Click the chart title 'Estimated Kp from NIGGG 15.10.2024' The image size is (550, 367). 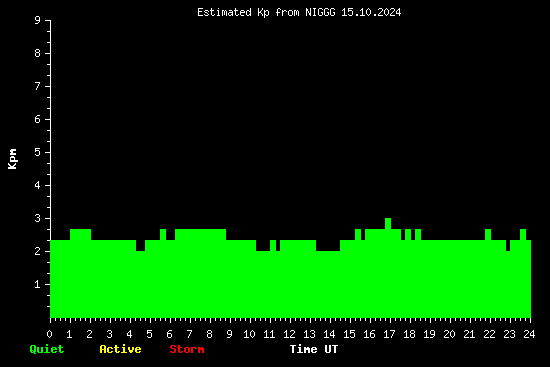click(299, 13)
